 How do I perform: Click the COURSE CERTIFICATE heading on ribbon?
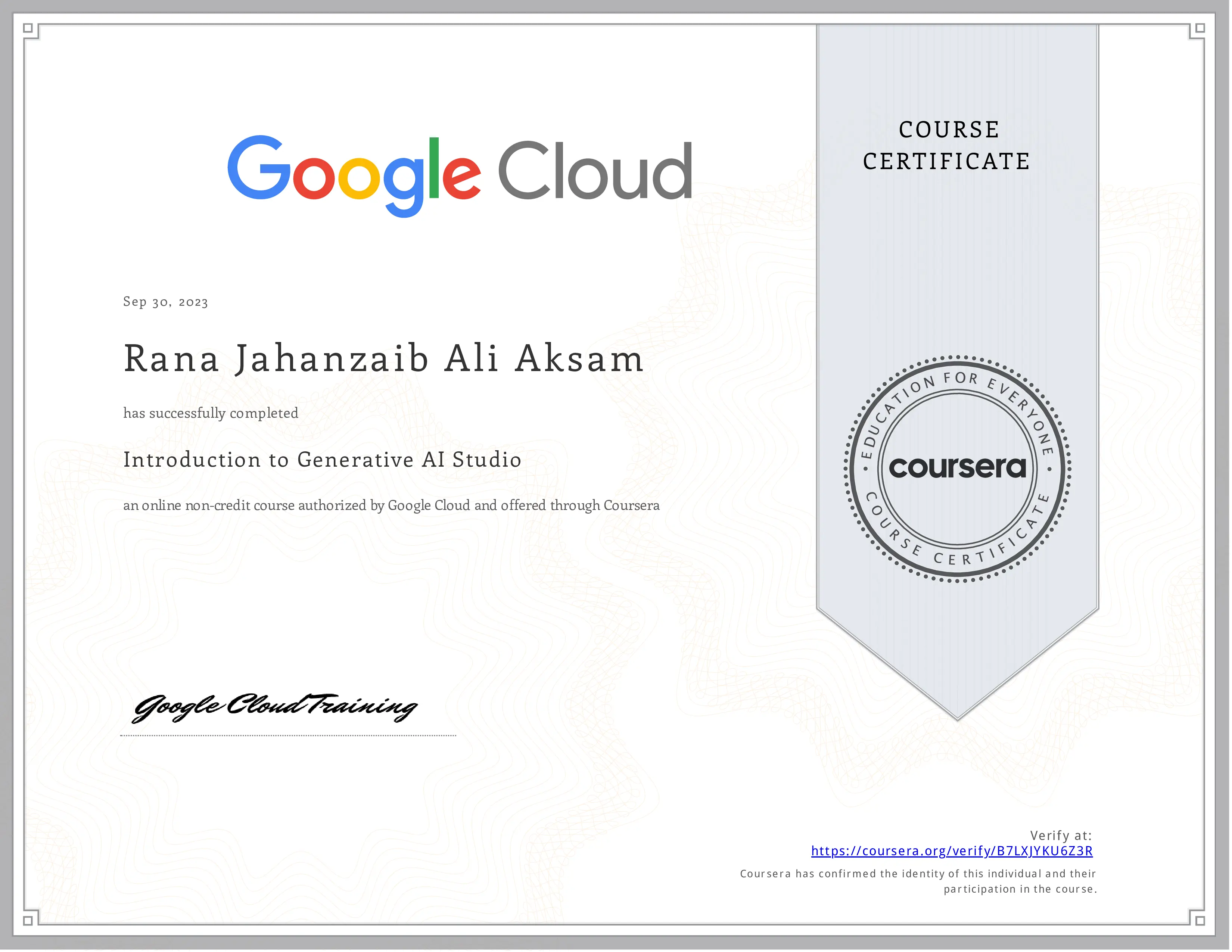(x=948, y=146)
